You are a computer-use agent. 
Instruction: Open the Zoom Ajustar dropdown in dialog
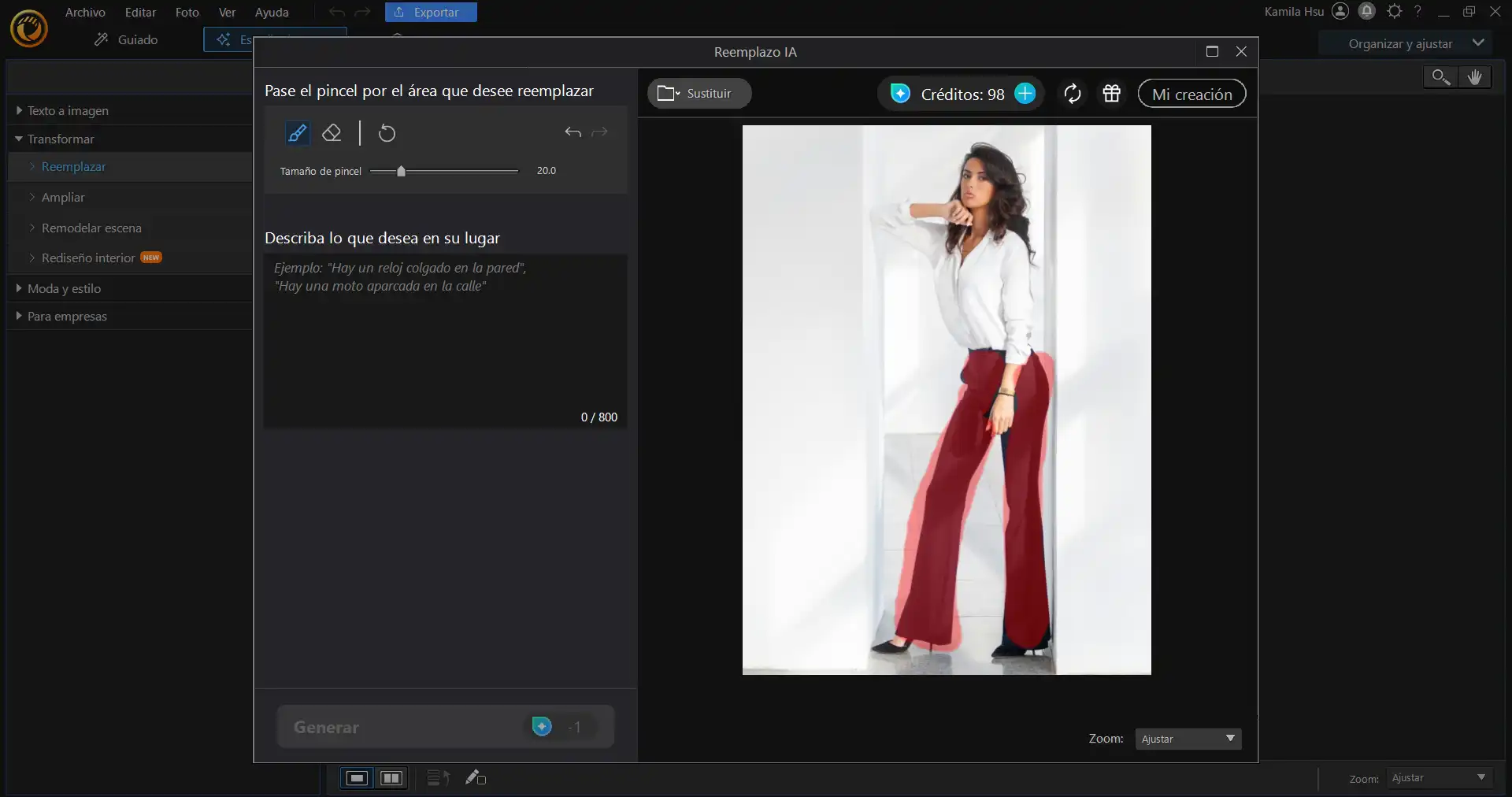(1188, 739)
